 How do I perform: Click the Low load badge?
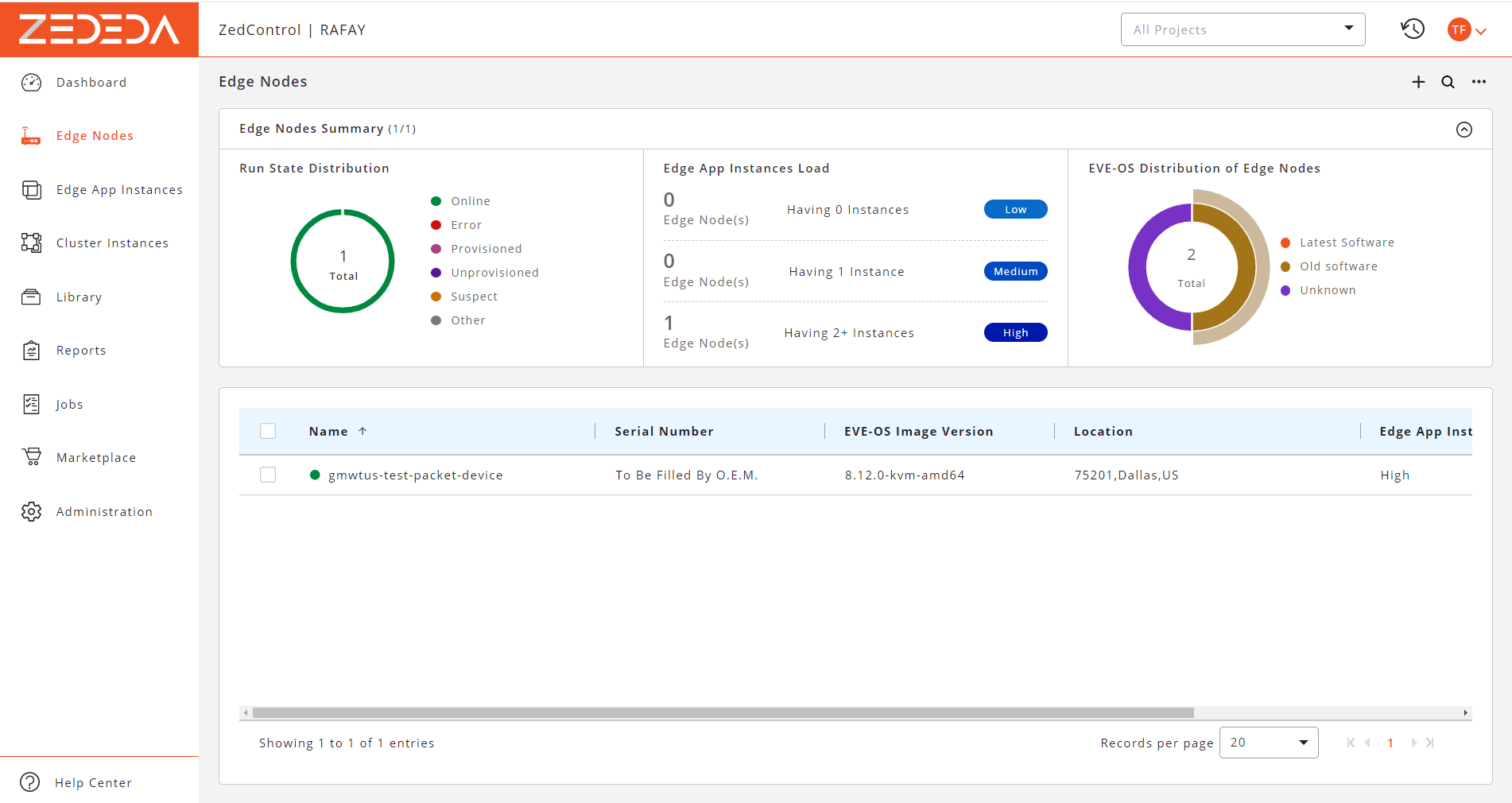pos(1015,209)
